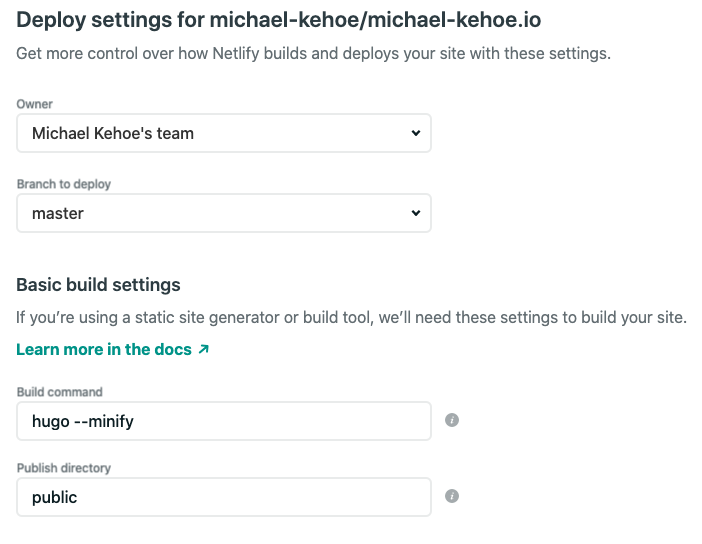
Task: Click the "Build command" field label
Action: point(60,392)
